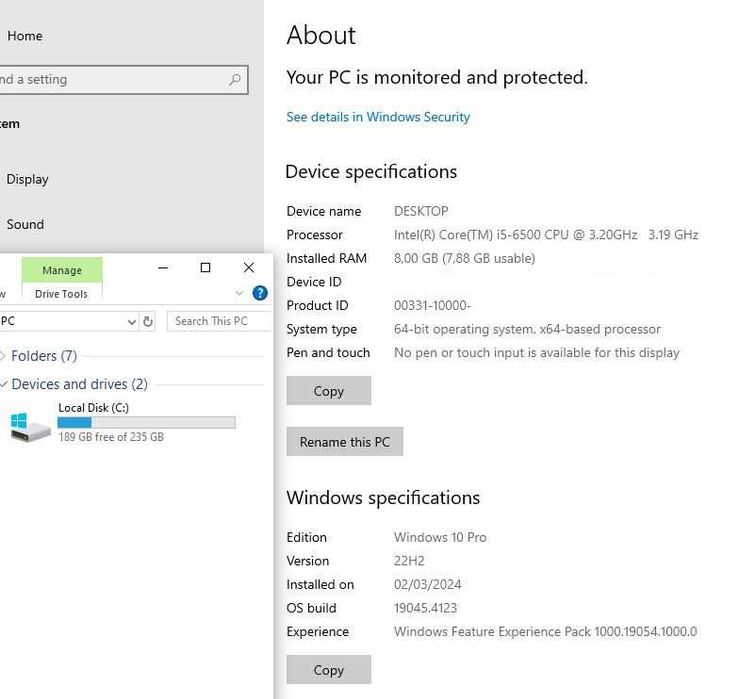Copy the Windows specifications

[328, 670]
